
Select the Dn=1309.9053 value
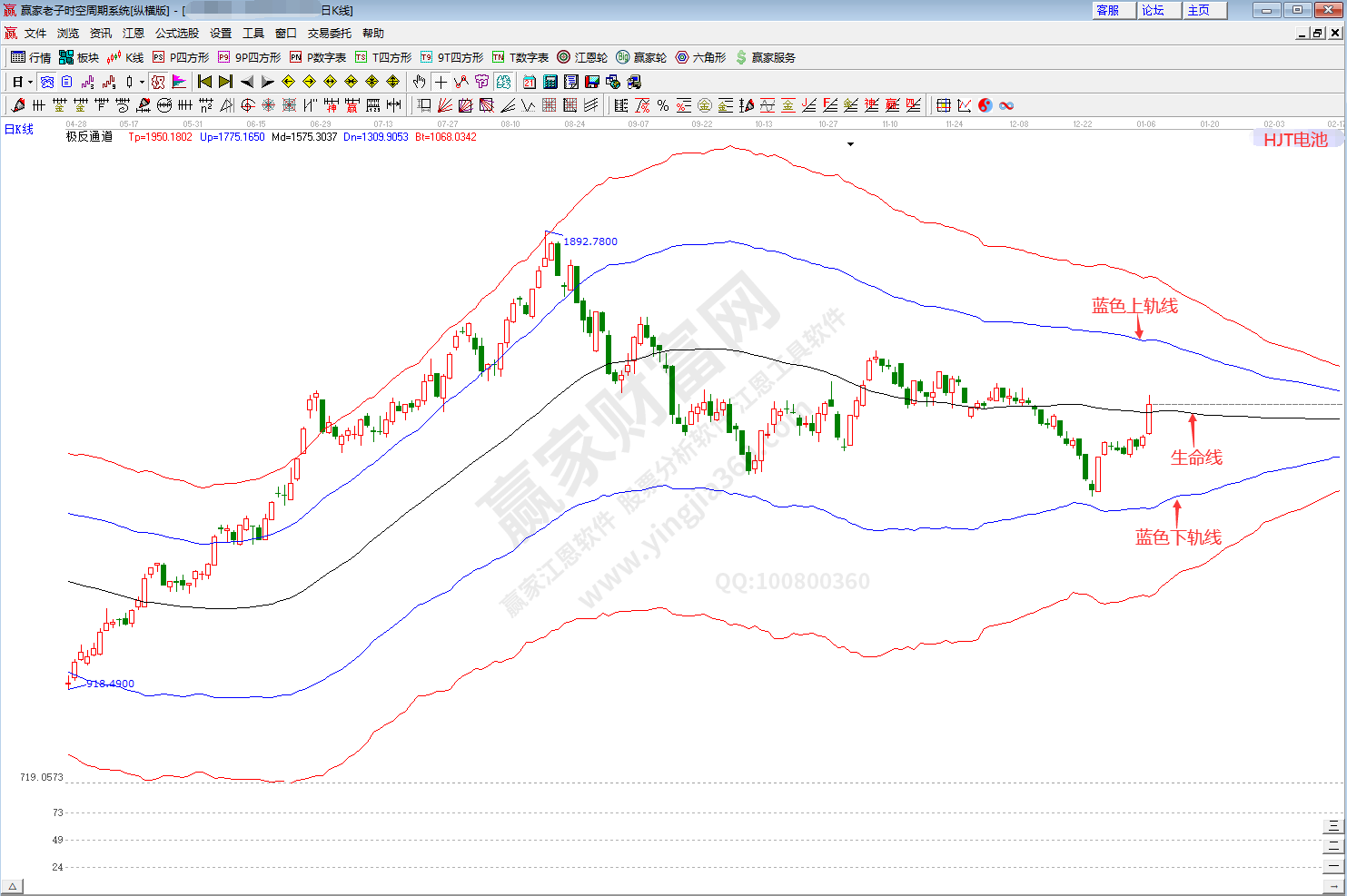[376, 137]
